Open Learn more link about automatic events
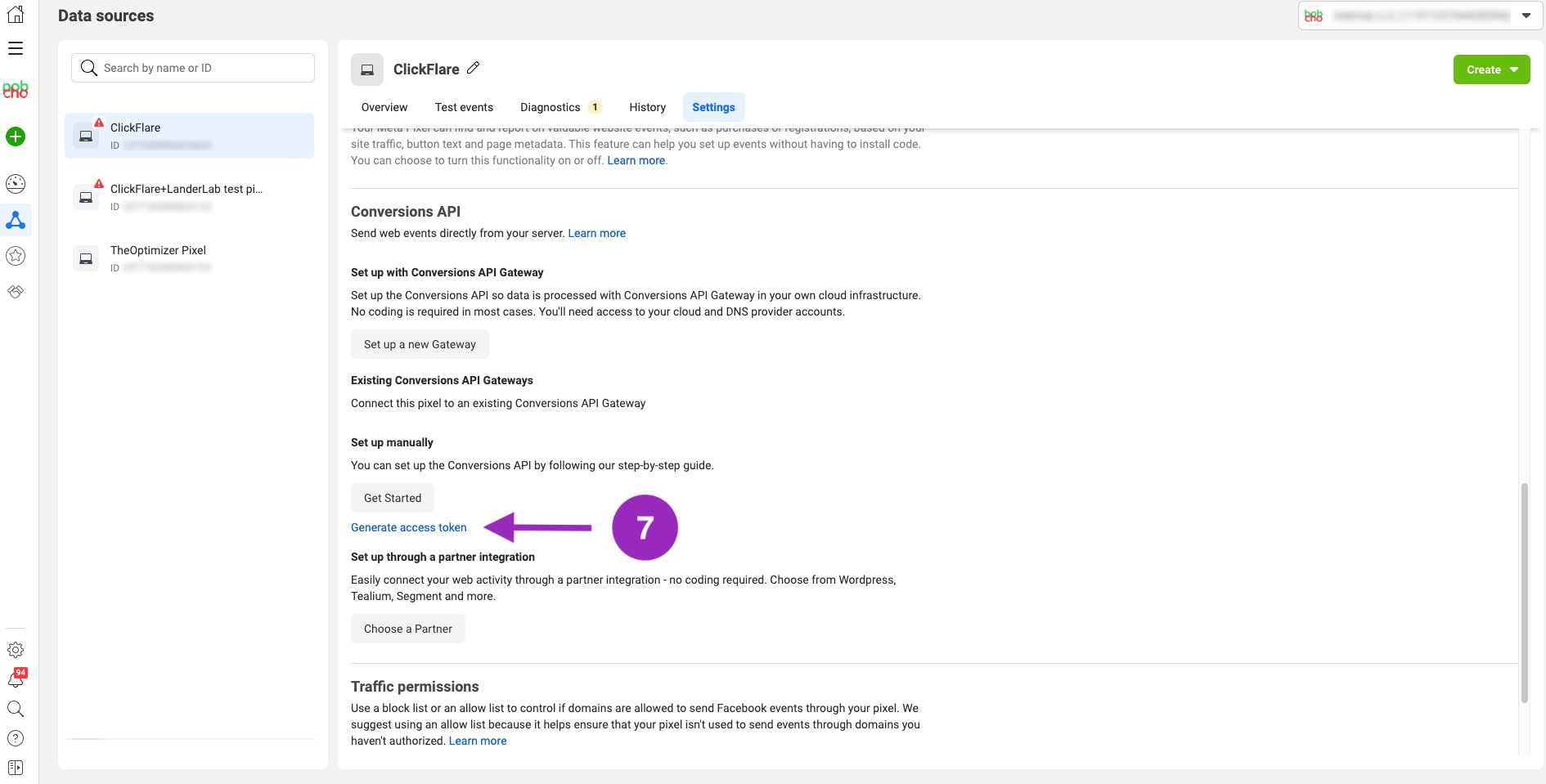 pos(636,160)
